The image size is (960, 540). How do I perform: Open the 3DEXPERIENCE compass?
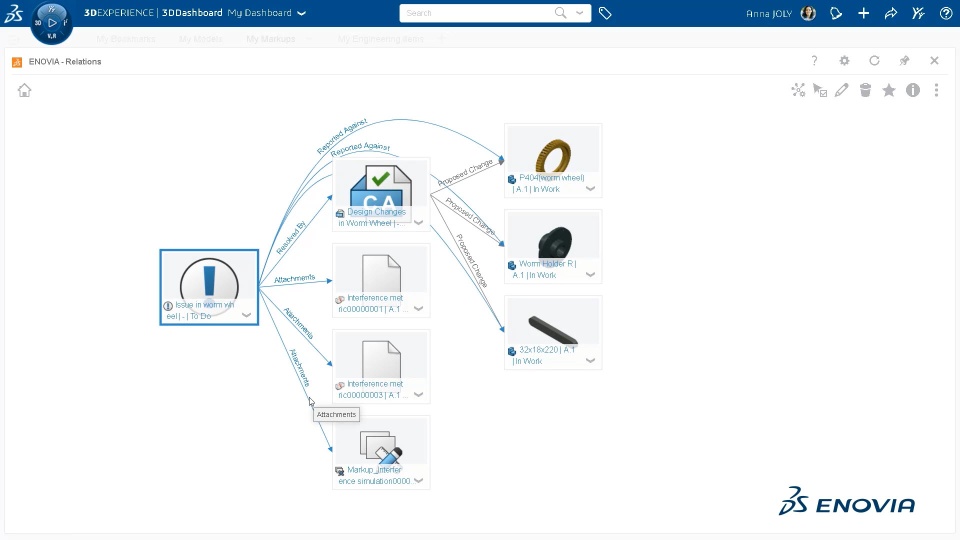pos(51,23)
